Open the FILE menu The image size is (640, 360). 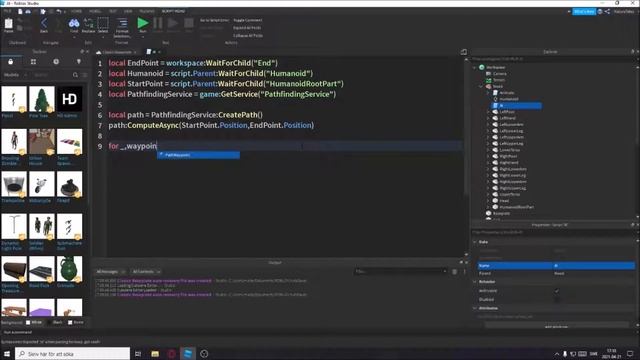coord(7,11)
